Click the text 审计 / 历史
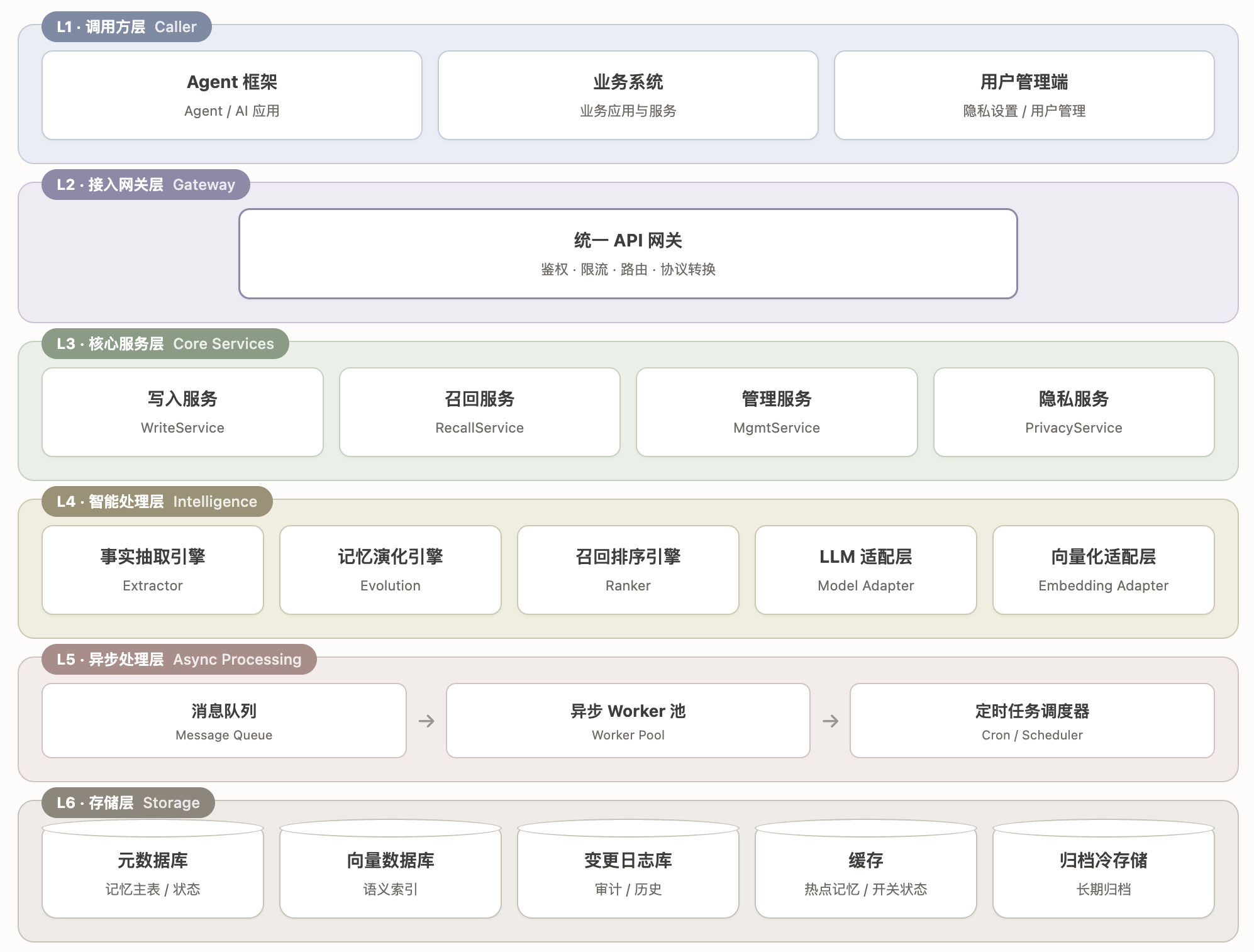The image size is (1254, 952). [628, 890]
